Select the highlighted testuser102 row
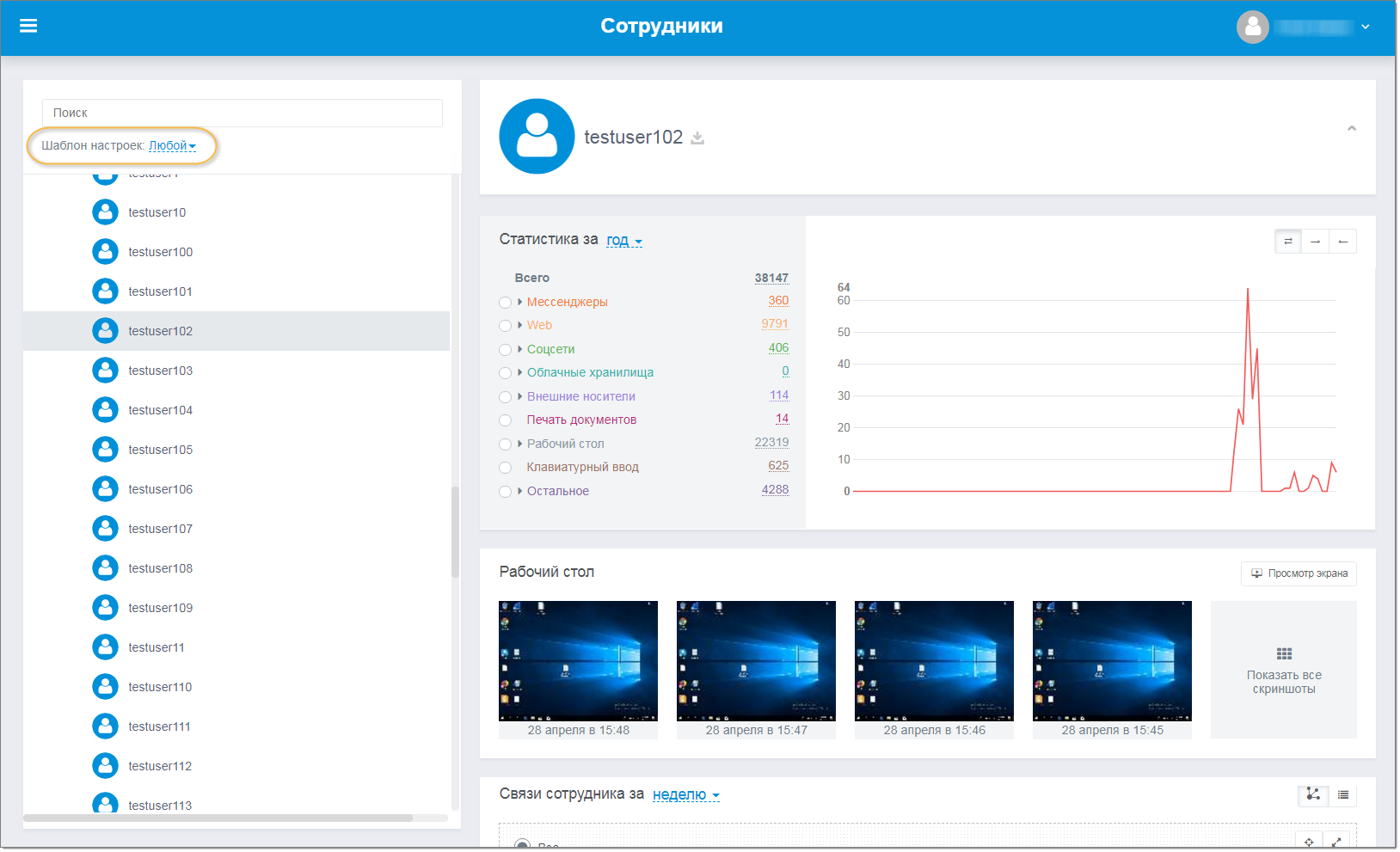 coord(236,331)
